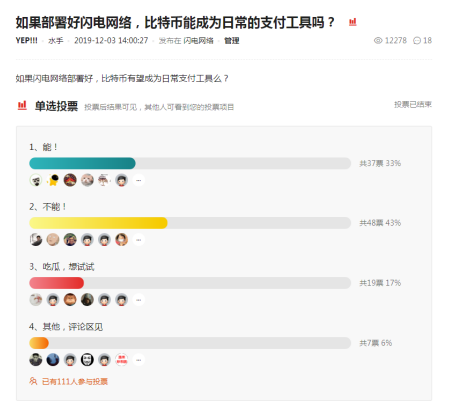Expand more voters for 其他，评论区见
The height and width of the screenshot is (412, 449).
pyautogui.click(x=139, y=360)
